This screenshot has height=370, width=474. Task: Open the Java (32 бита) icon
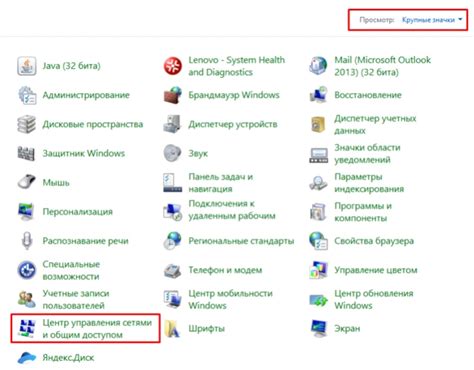click(x=27, y=66)
